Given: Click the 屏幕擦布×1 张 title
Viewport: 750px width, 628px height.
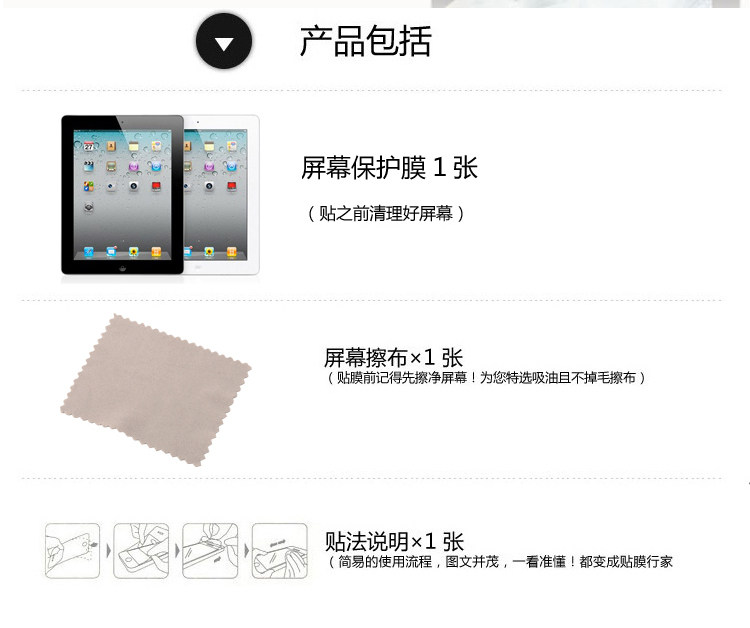Looking at the screenshot, I should click(393, 357).
